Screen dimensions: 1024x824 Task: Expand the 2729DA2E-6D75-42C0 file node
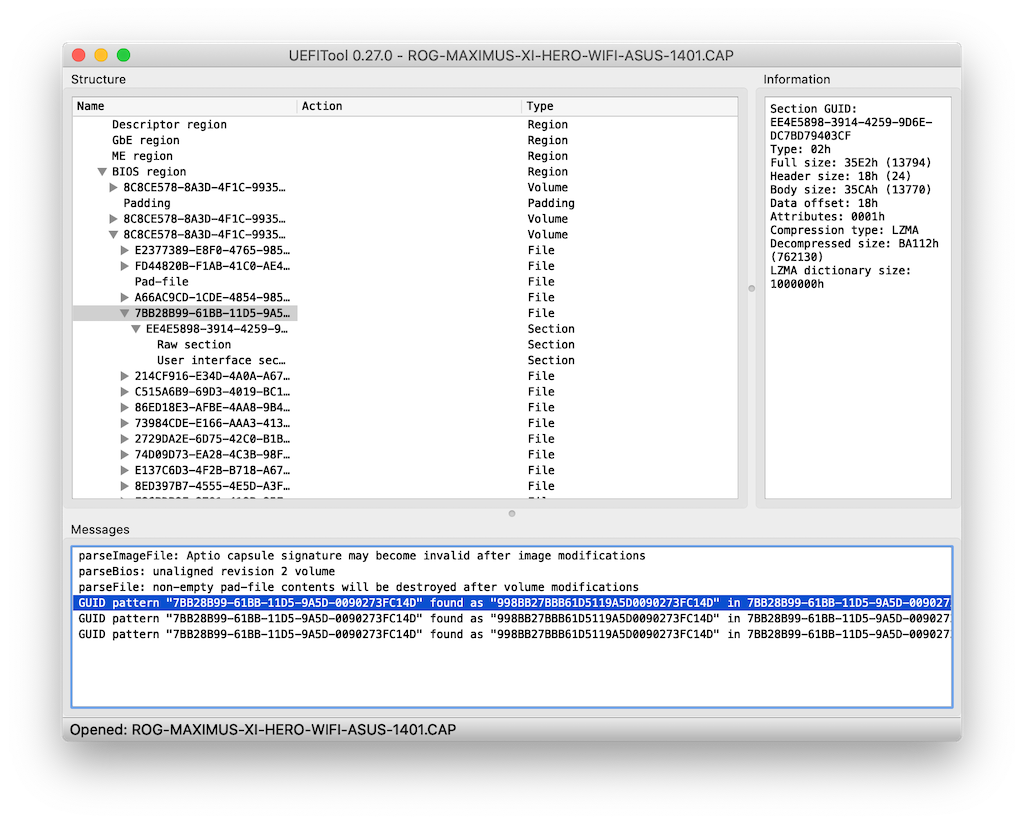pos(125,439)
